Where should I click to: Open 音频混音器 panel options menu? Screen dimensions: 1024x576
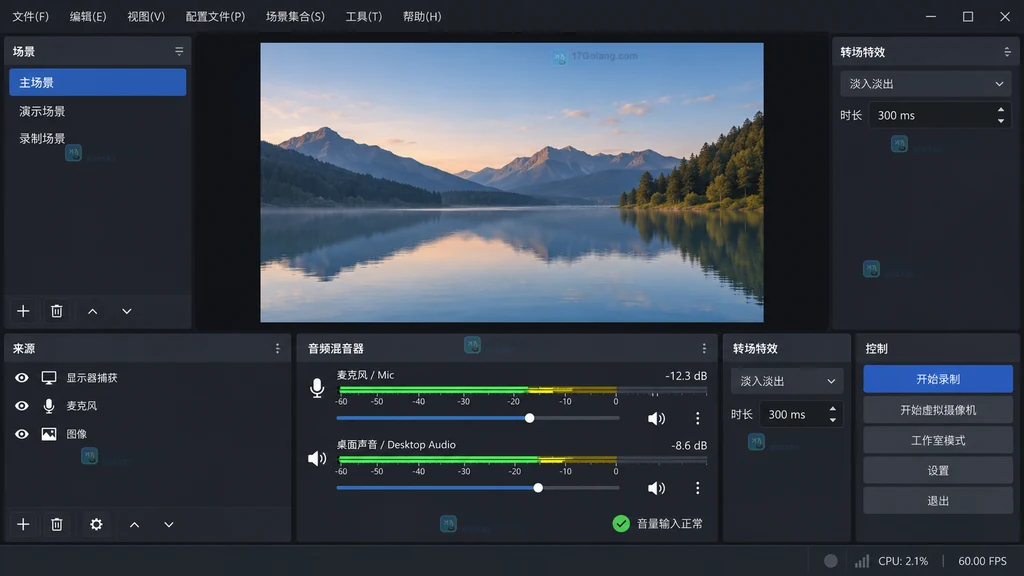[704, 349]
